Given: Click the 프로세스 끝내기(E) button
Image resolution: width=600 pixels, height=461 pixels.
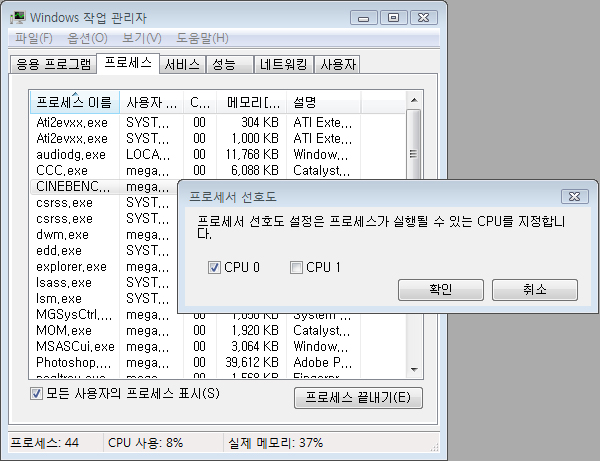Looking at the screenshot, I should click(358, 398).
